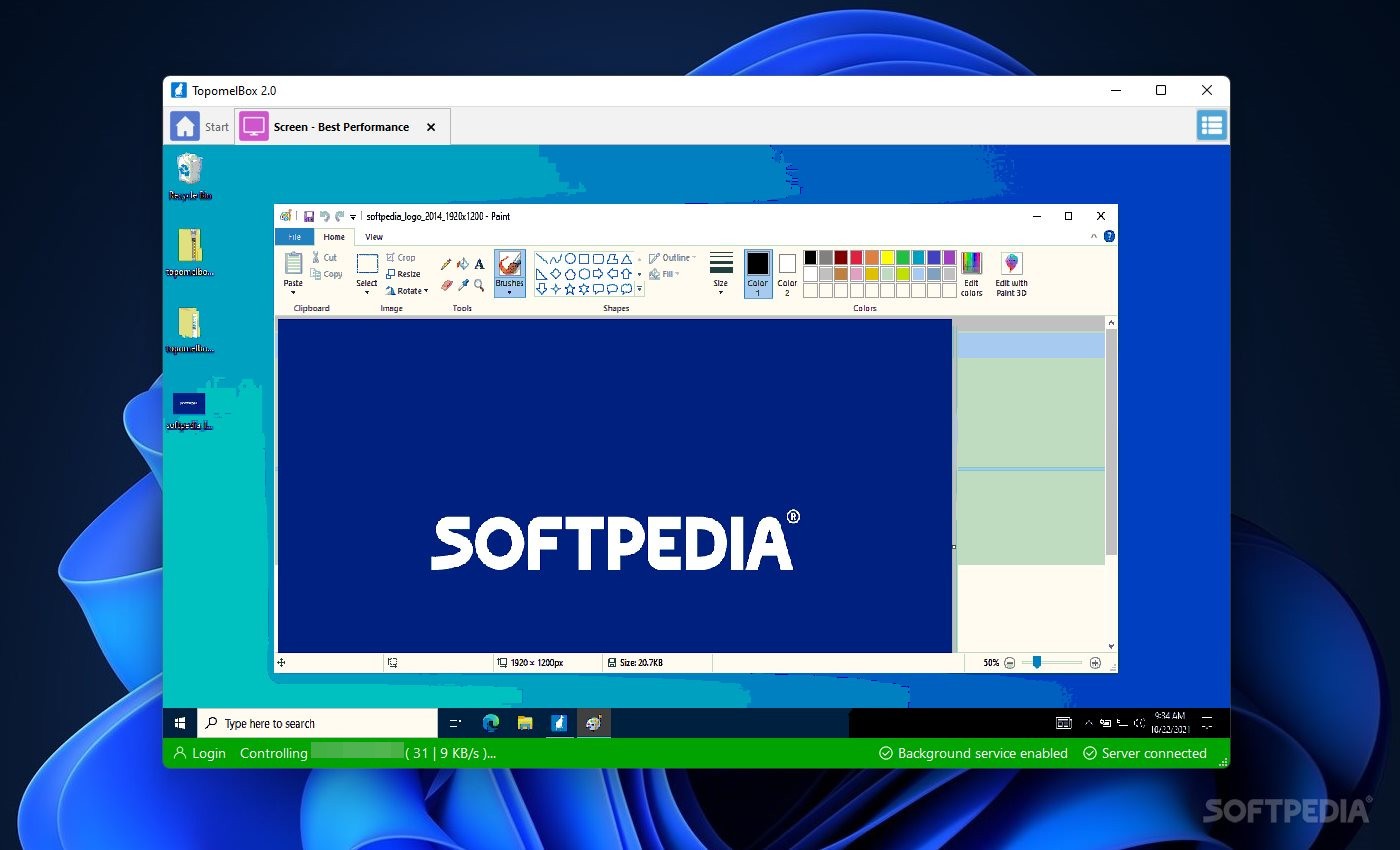1400x850 pixels.
Task: Select Color 2 box
Action: [x=787, y=273]
